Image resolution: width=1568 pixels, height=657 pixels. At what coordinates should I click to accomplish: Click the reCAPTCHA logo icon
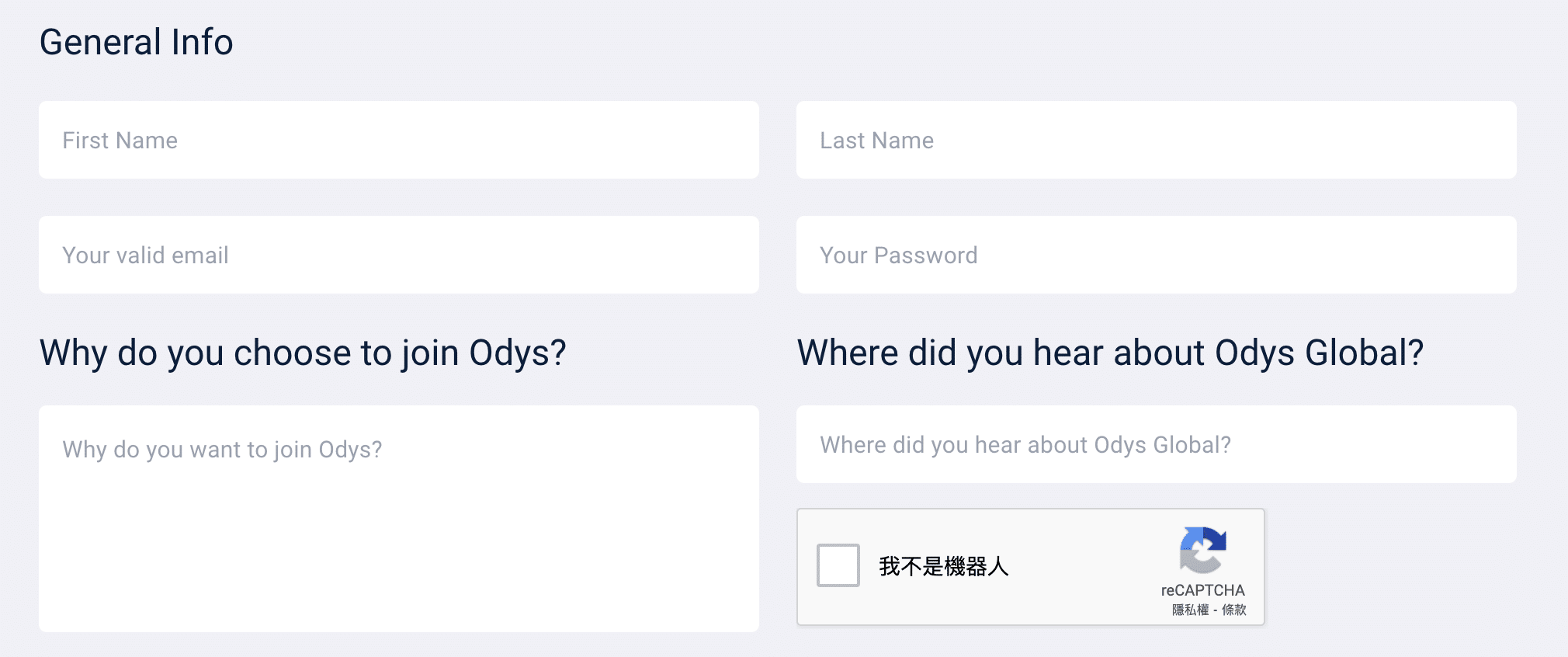[x=1203, y=550]
